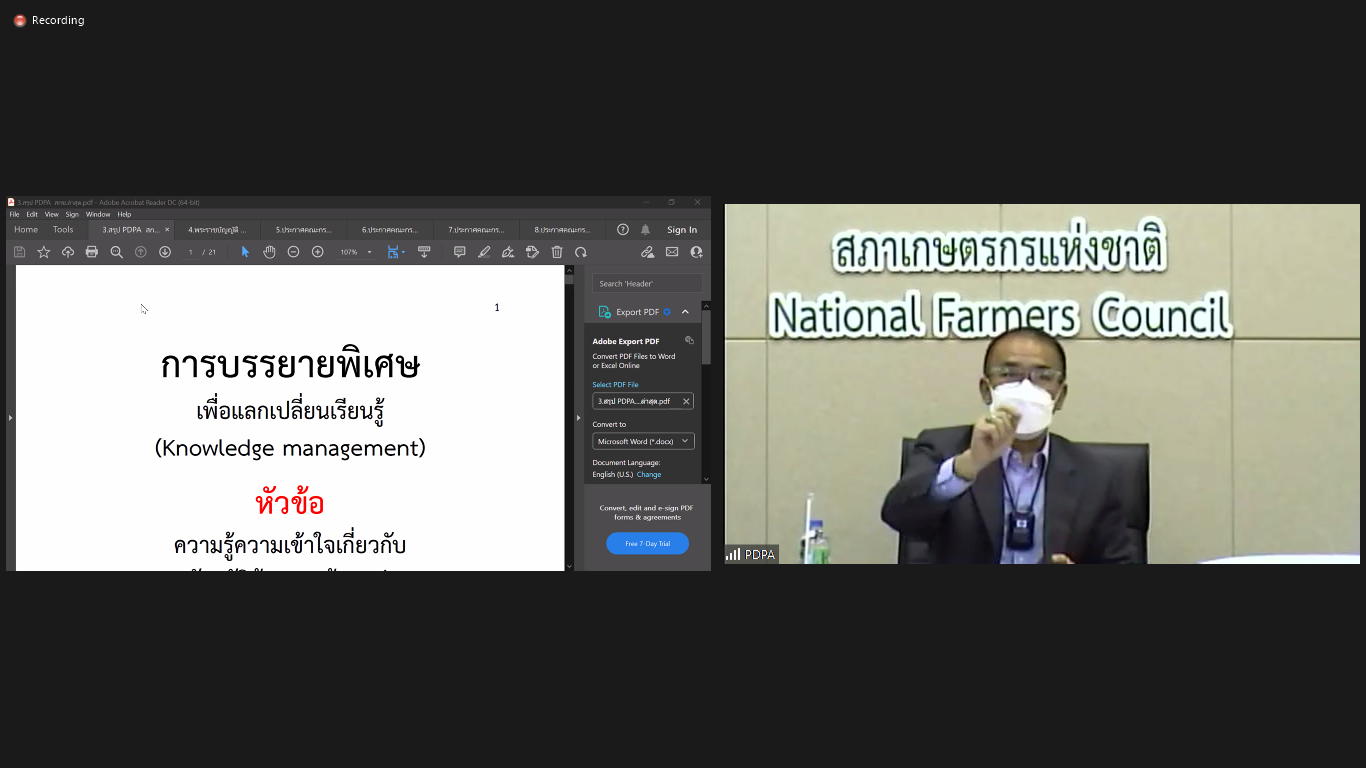Open the View menu
This screenshot has height=768, width=1366.
pyautogui.click(x=52, y=214)
